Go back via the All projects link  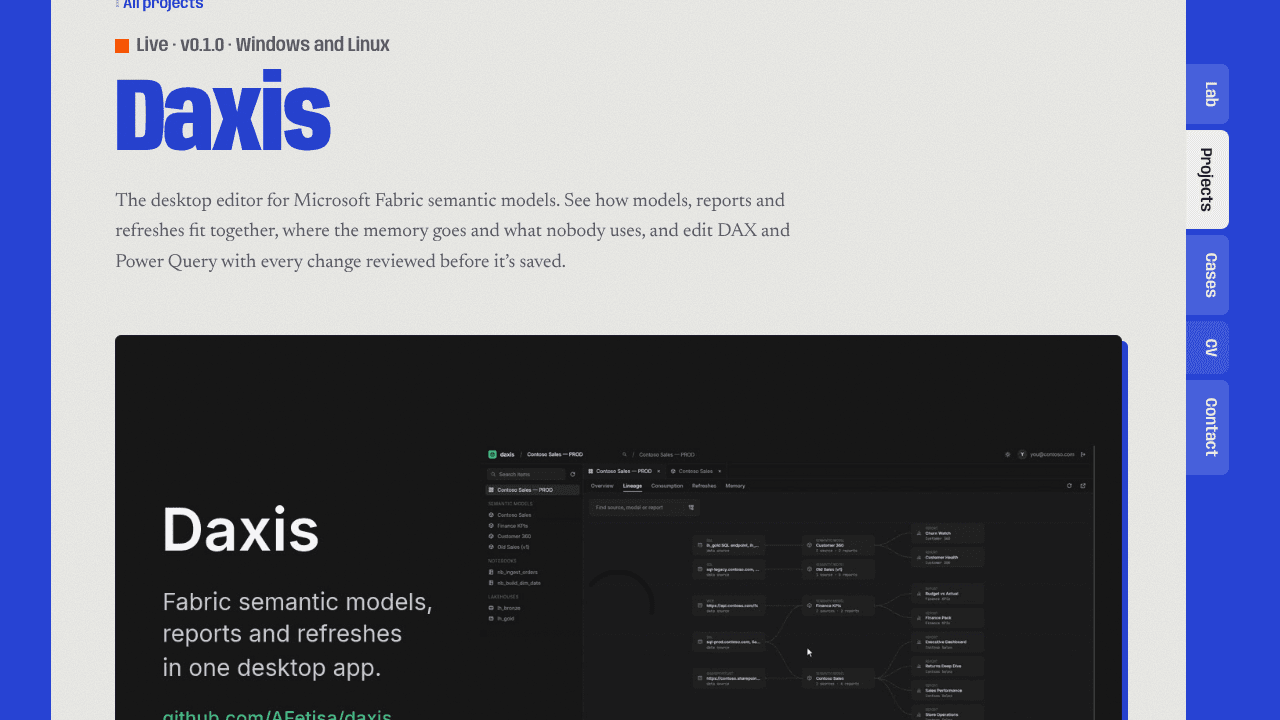(160, 5)
